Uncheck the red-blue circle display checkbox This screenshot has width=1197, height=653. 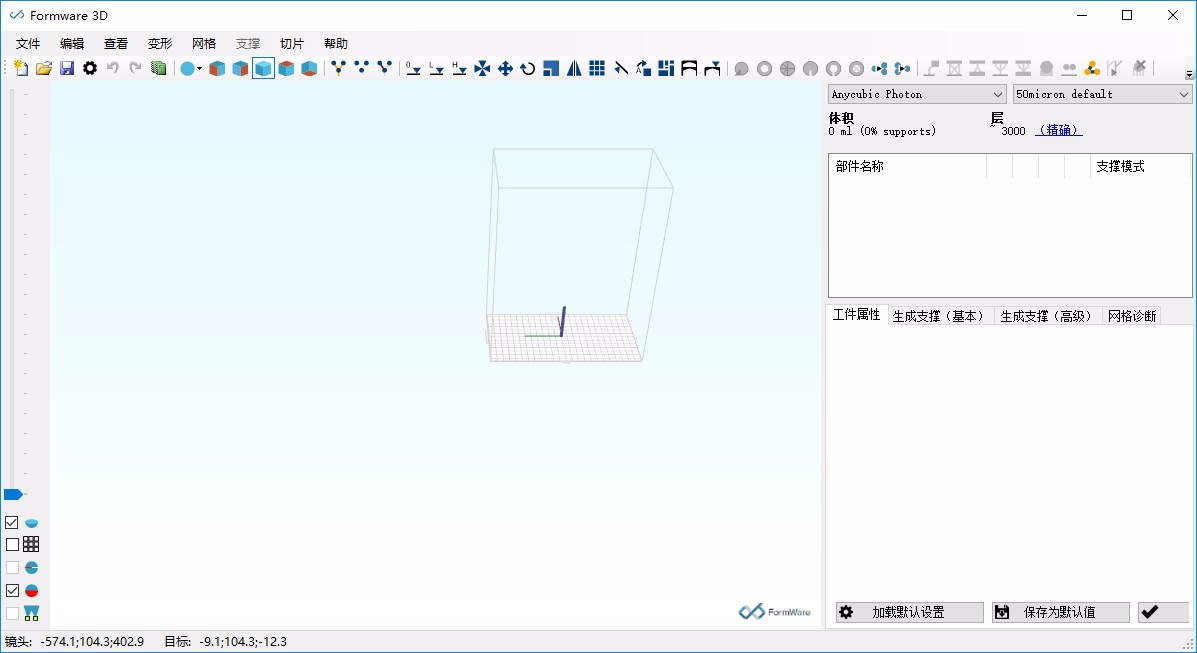pos(12,590)
